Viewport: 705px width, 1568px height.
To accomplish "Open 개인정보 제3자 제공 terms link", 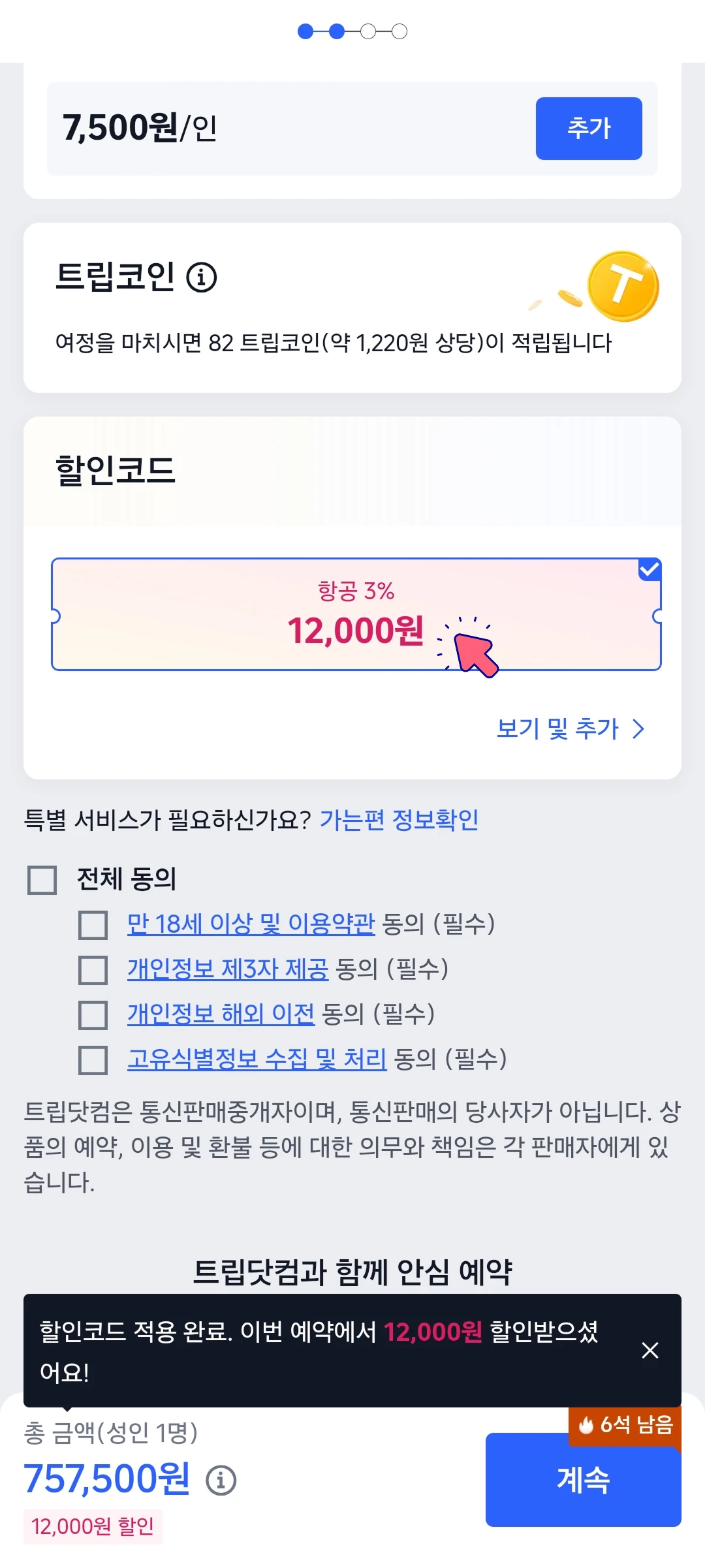I will click(228, 969).
